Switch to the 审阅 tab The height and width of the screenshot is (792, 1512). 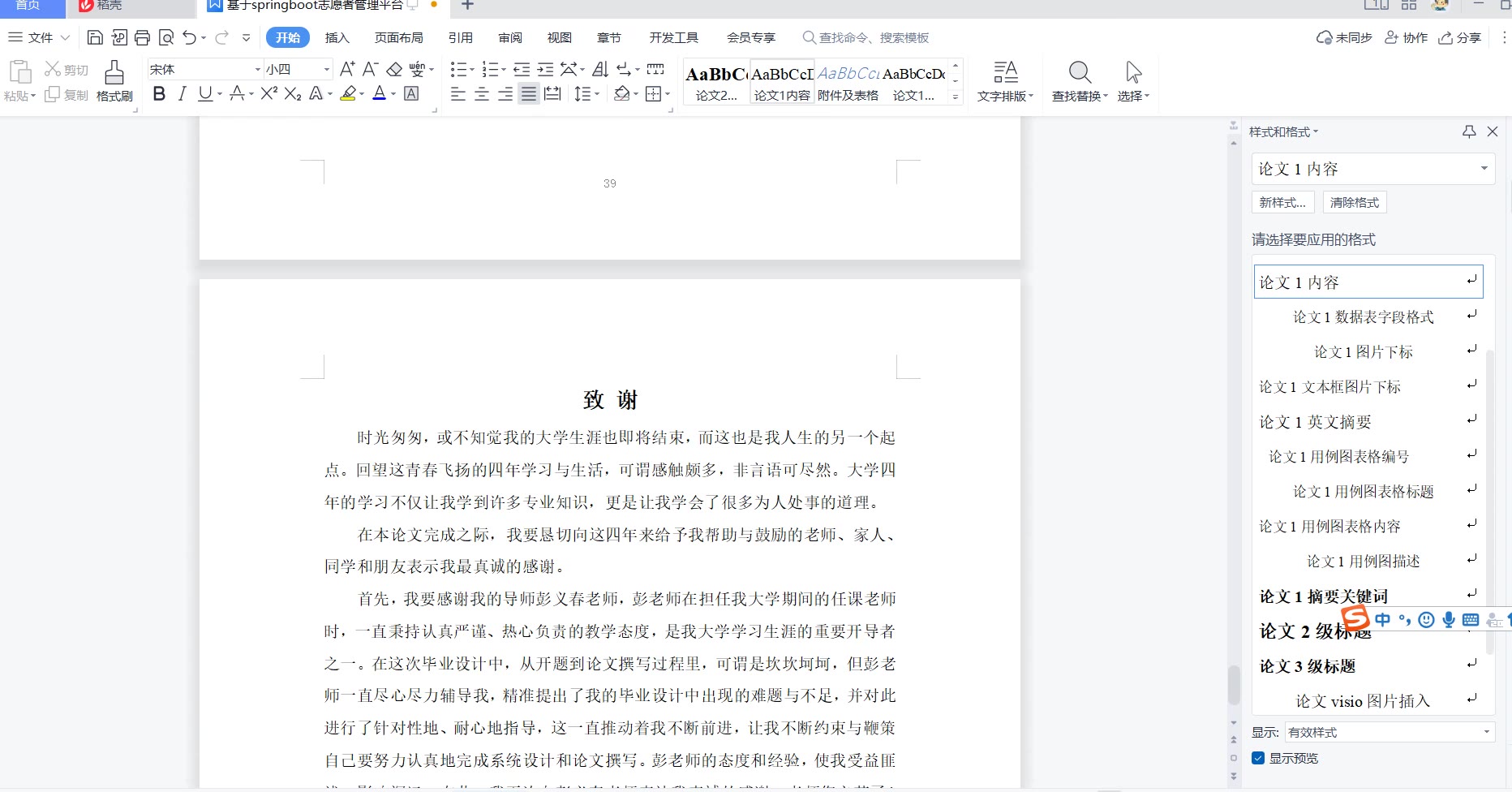coord(510,37)
